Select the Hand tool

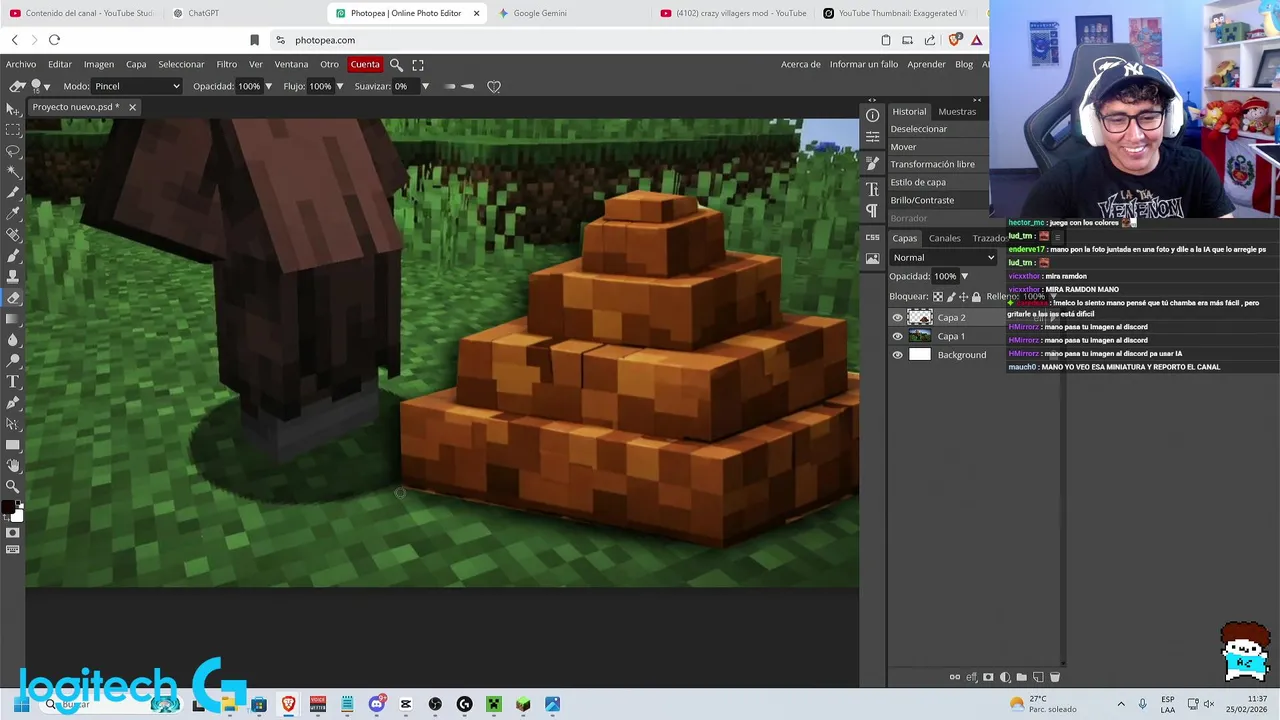pyautogui.click(x=12, y=466)
